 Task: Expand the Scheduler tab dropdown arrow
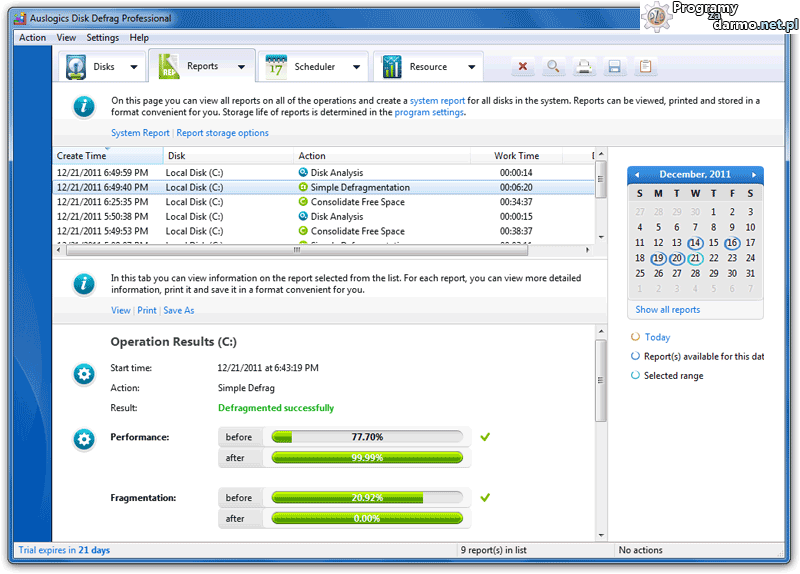(x=356, y=68)
